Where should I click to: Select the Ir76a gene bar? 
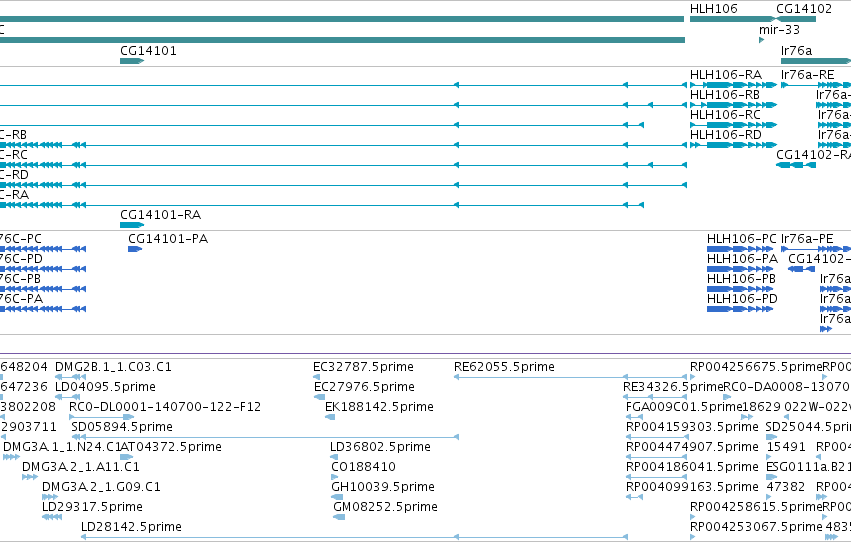[x=816, y=61]
